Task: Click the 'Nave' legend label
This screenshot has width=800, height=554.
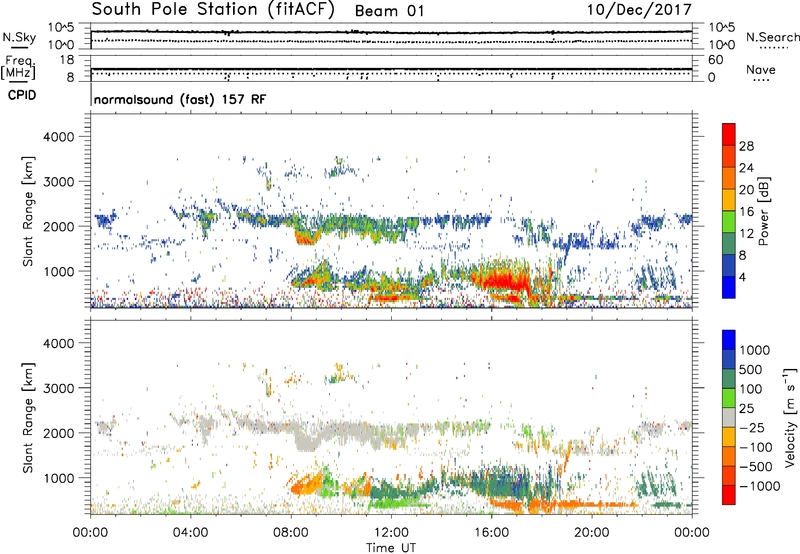Action: [761, 69]
